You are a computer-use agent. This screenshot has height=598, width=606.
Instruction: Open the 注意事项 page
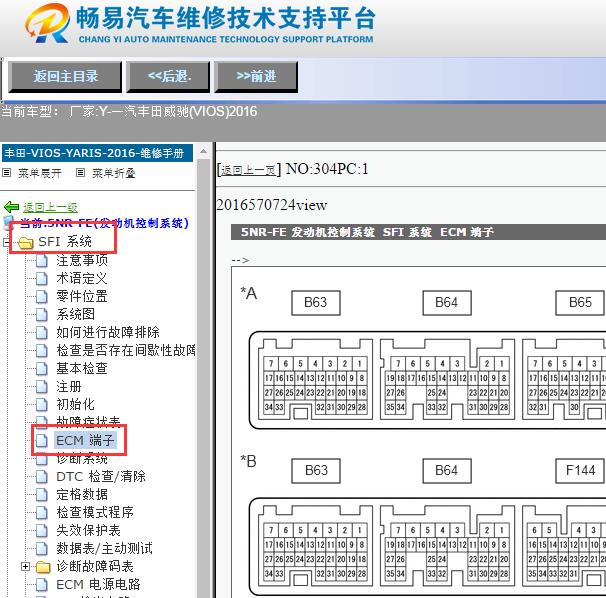pos(82,260)
